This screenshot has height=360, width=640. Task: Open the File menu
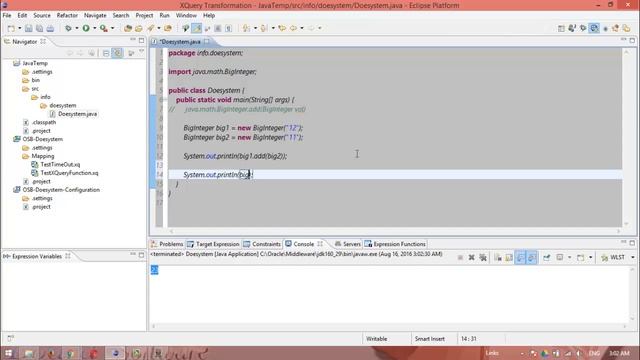click(7, 15)
